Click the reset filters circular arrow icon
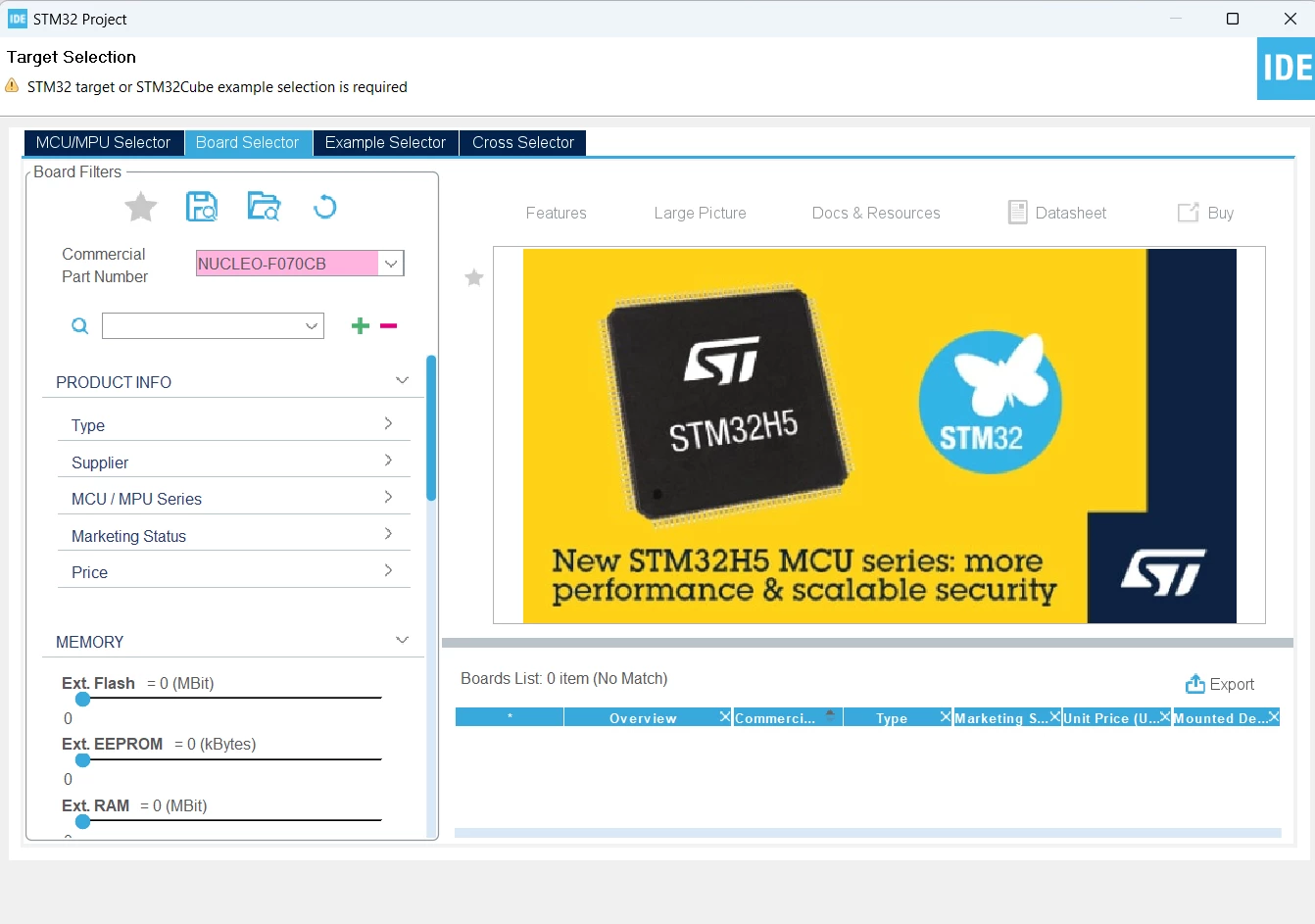This screenshot has height=924, width=1315. click(324, 207)
